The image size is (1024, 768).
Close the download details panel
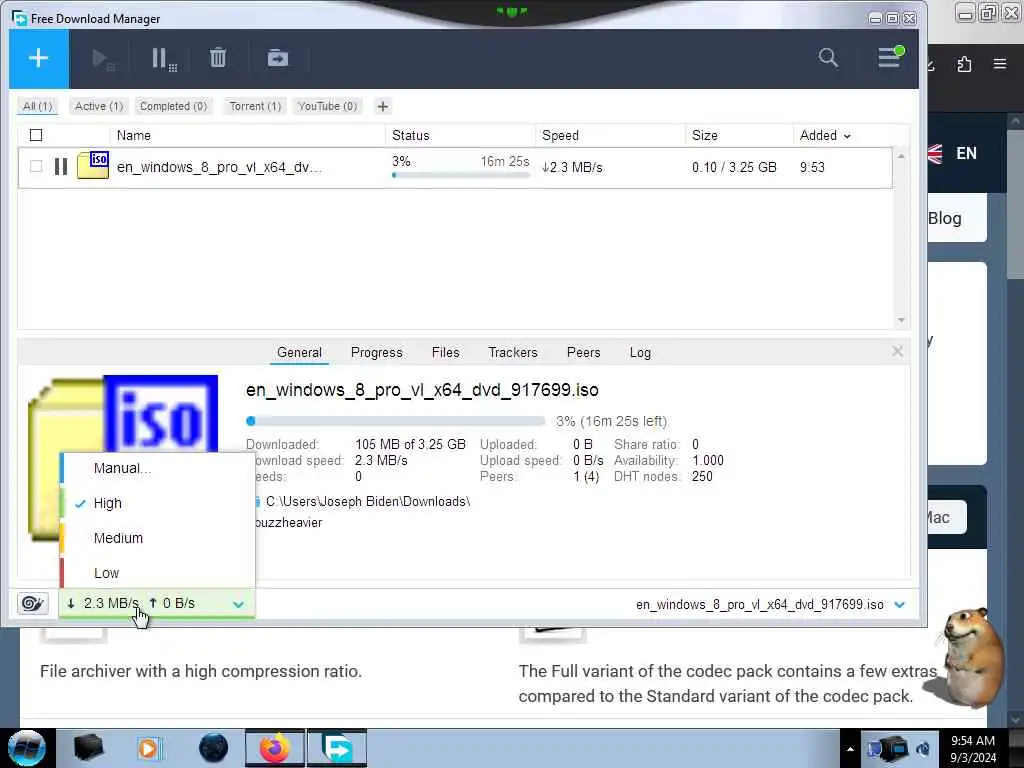(897, 352)
